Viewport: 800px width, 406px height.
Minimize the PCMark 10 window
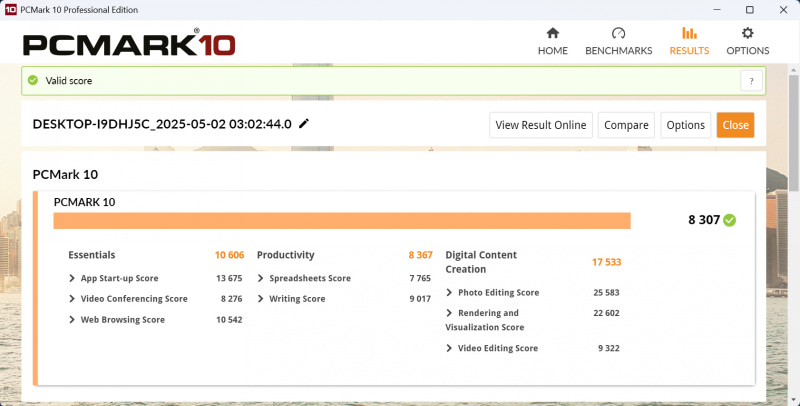tap(717, 10)
